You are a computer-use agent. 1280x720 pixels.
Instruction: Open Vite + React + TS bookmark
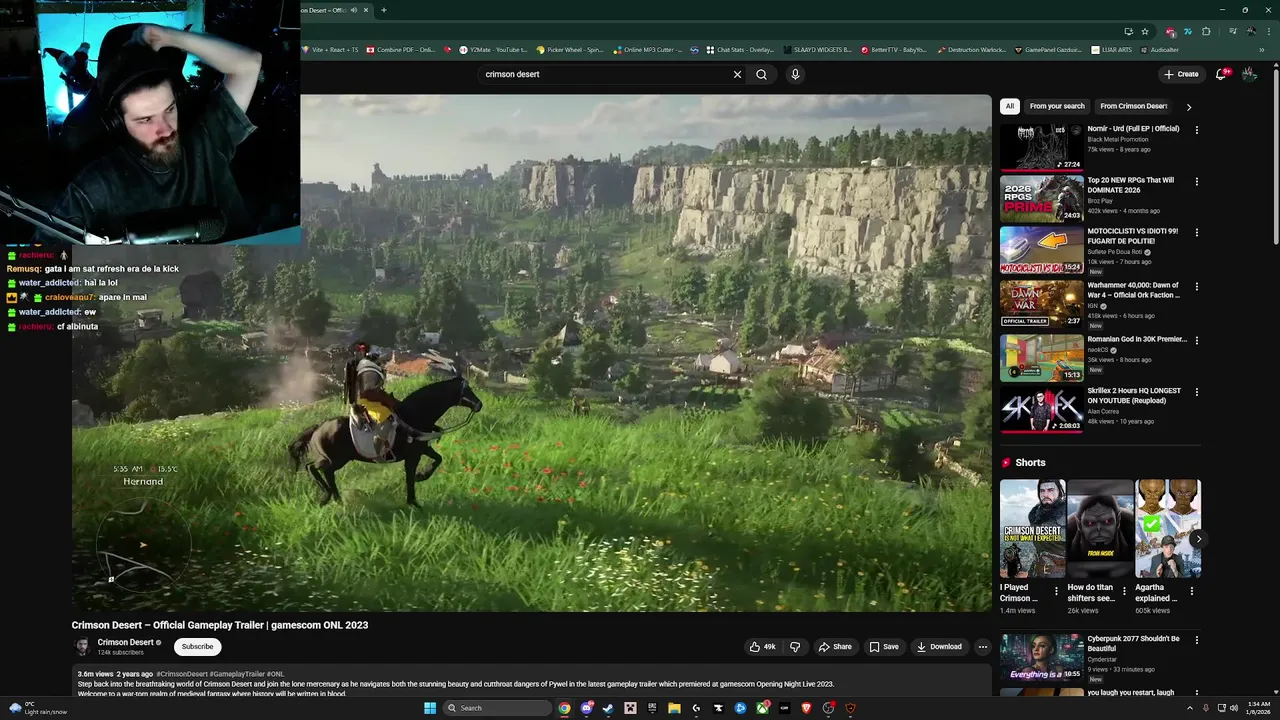click(330, 49)
